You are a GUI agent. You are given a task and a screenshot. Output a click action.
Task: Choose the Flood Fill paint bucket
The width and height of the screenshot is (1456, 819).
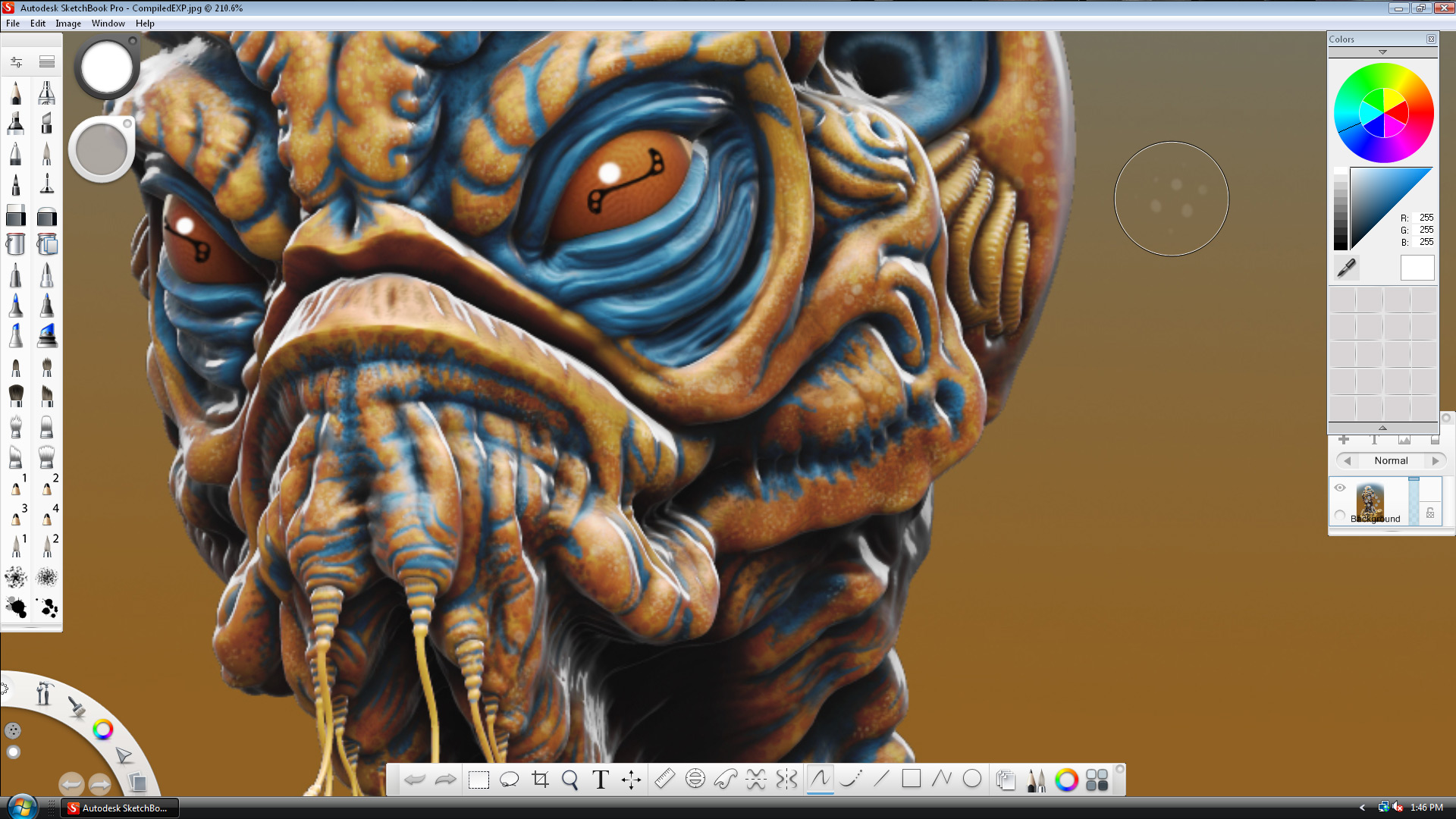pos(16,244)
